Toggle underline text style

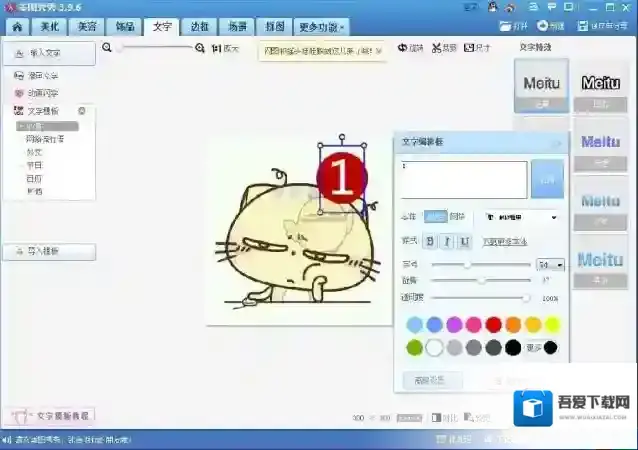(x=465, y=242)
